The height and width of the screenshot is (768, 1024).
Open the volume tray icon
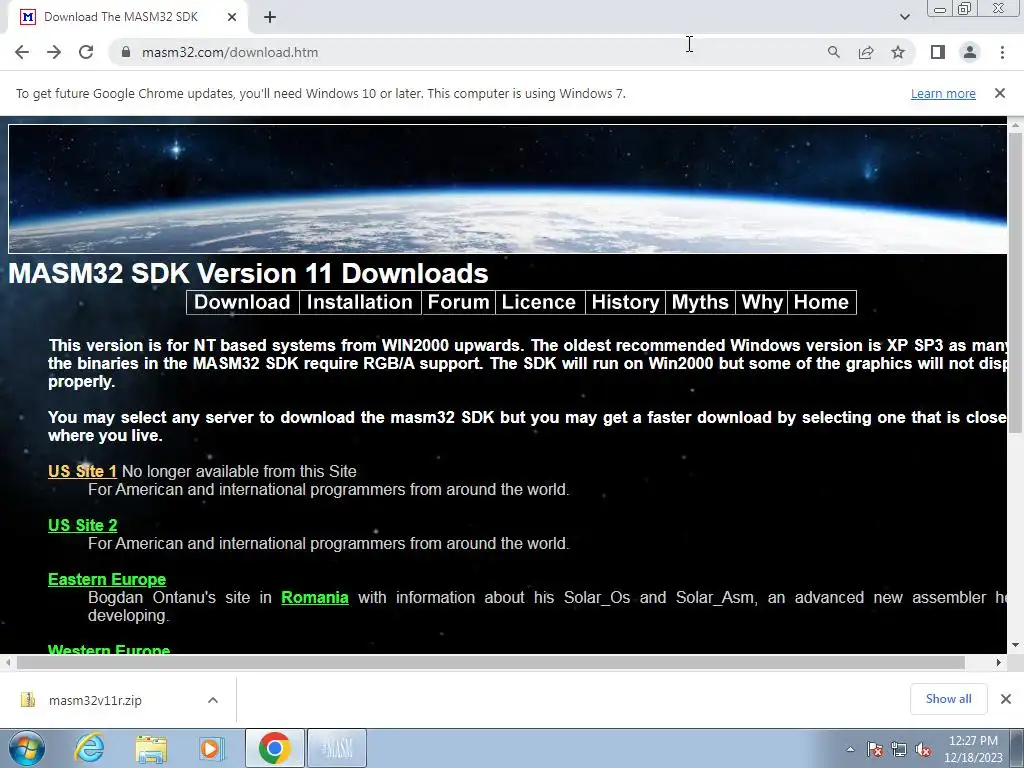(x=923, y=749)
